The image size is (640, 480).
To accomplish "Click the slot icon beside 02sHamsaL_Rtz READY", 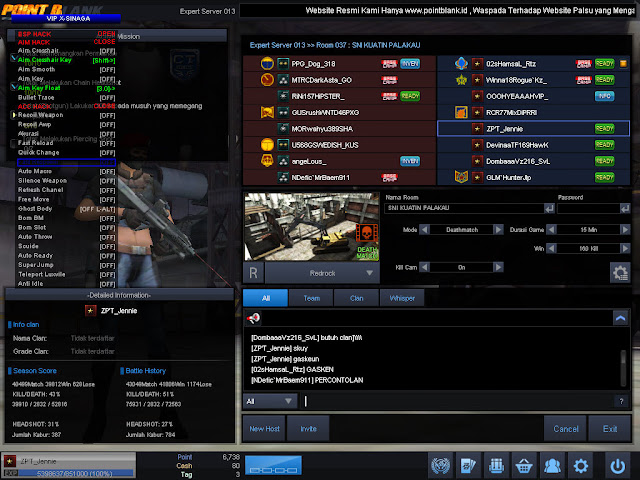I will 623,63.
